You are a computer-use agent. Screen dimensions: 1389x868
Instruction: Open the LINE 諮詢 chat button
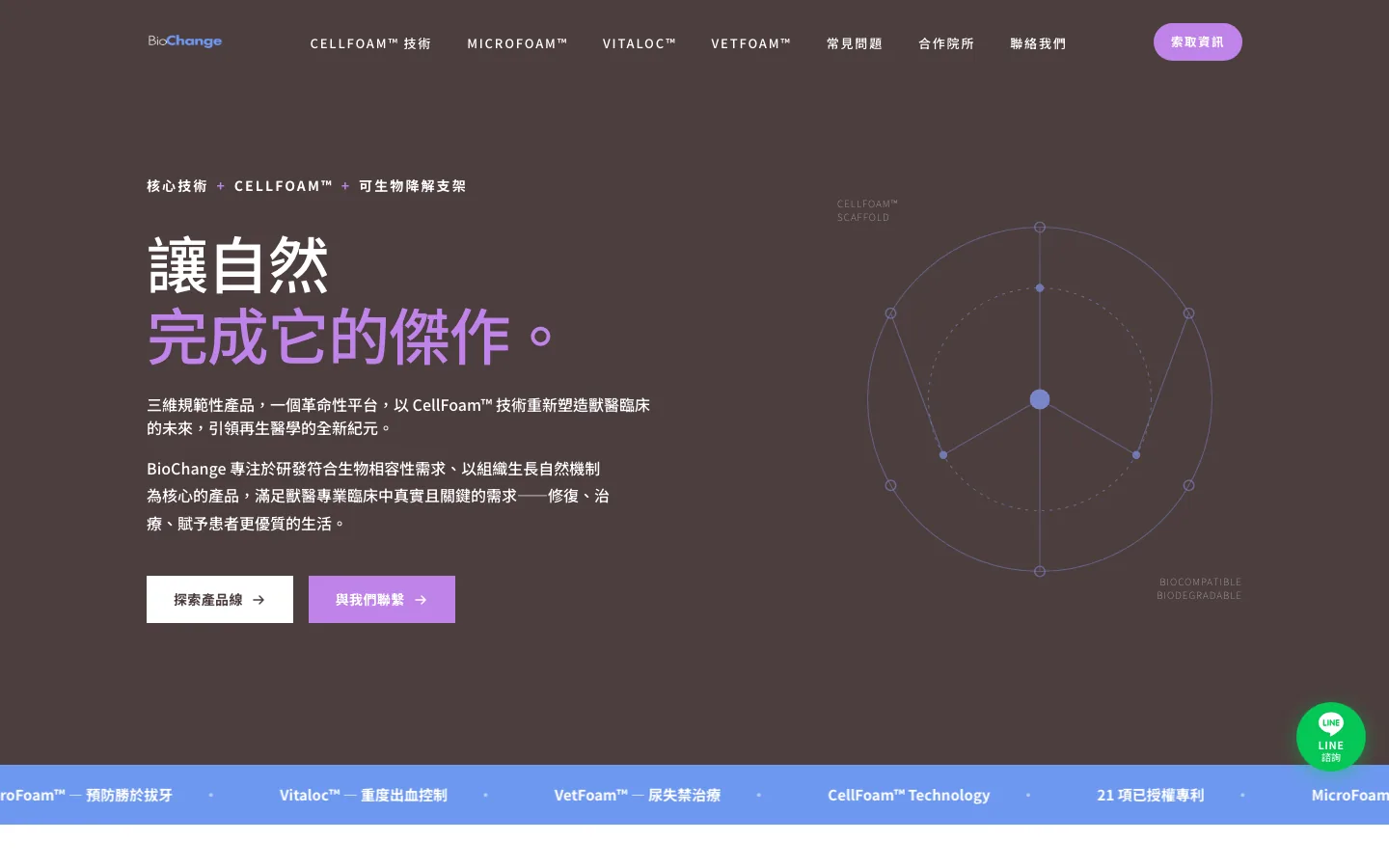[1330, 737]
